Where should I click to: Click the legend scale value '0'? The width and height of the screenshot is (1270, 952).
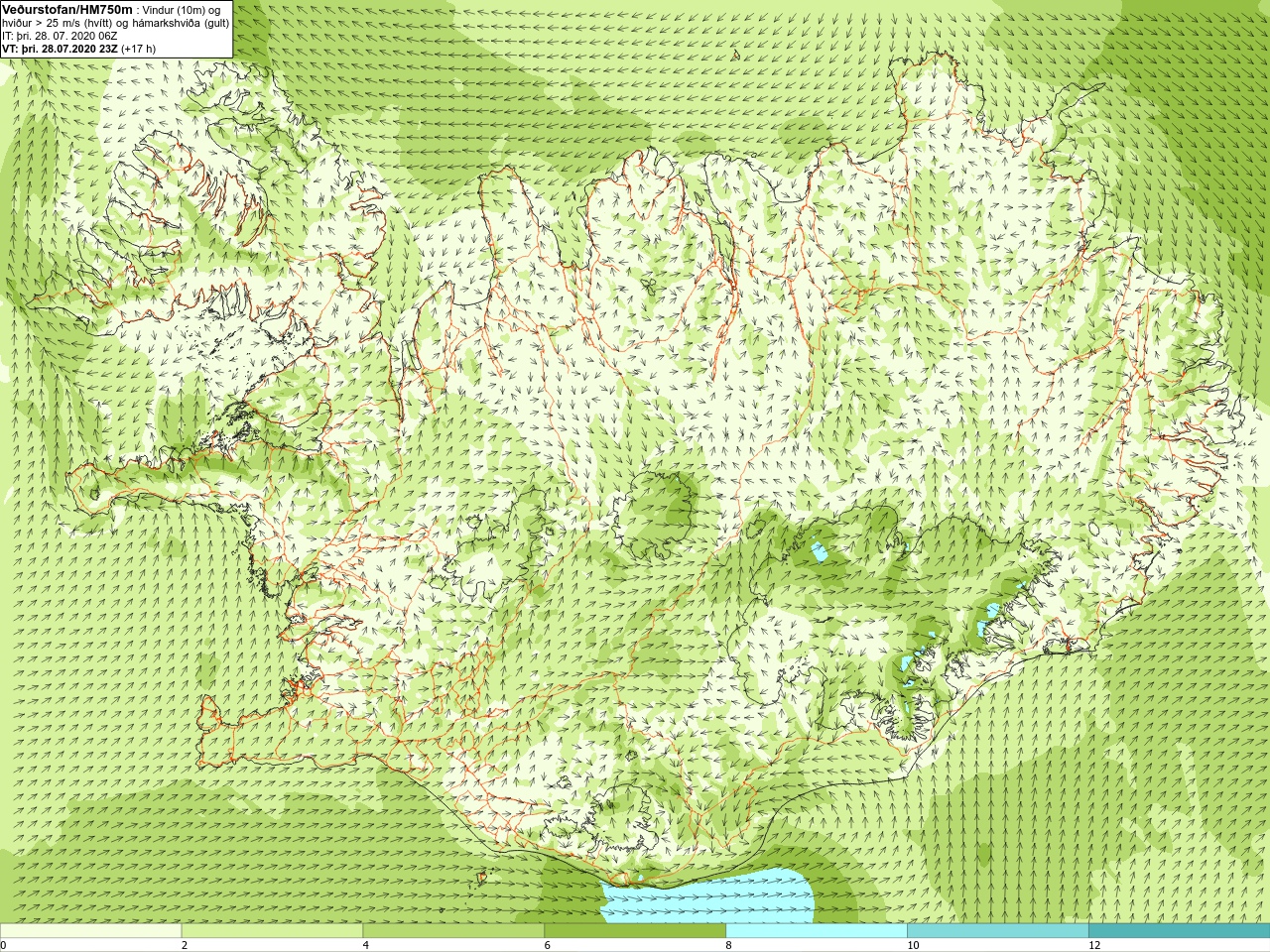point(4,945)
